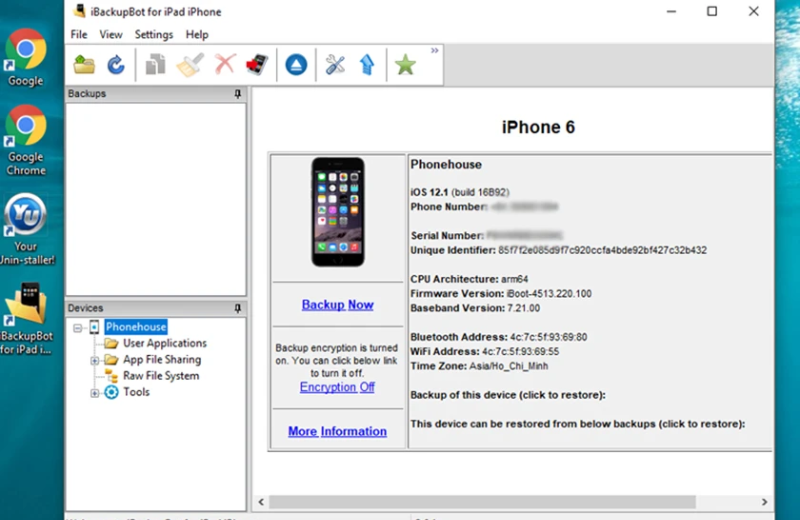Click the iPhone 6 device image
800x520 pixels.
[338, 212]
